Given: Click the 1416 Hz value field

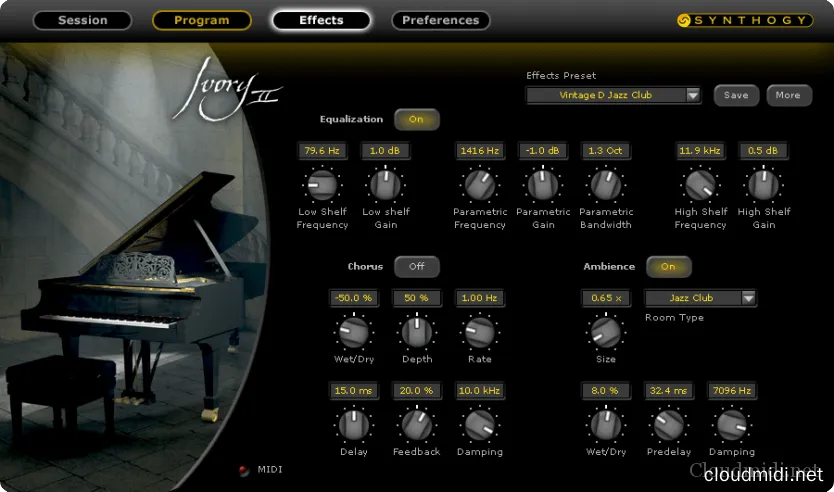Looking at the screenshot, I should point(480,151).
